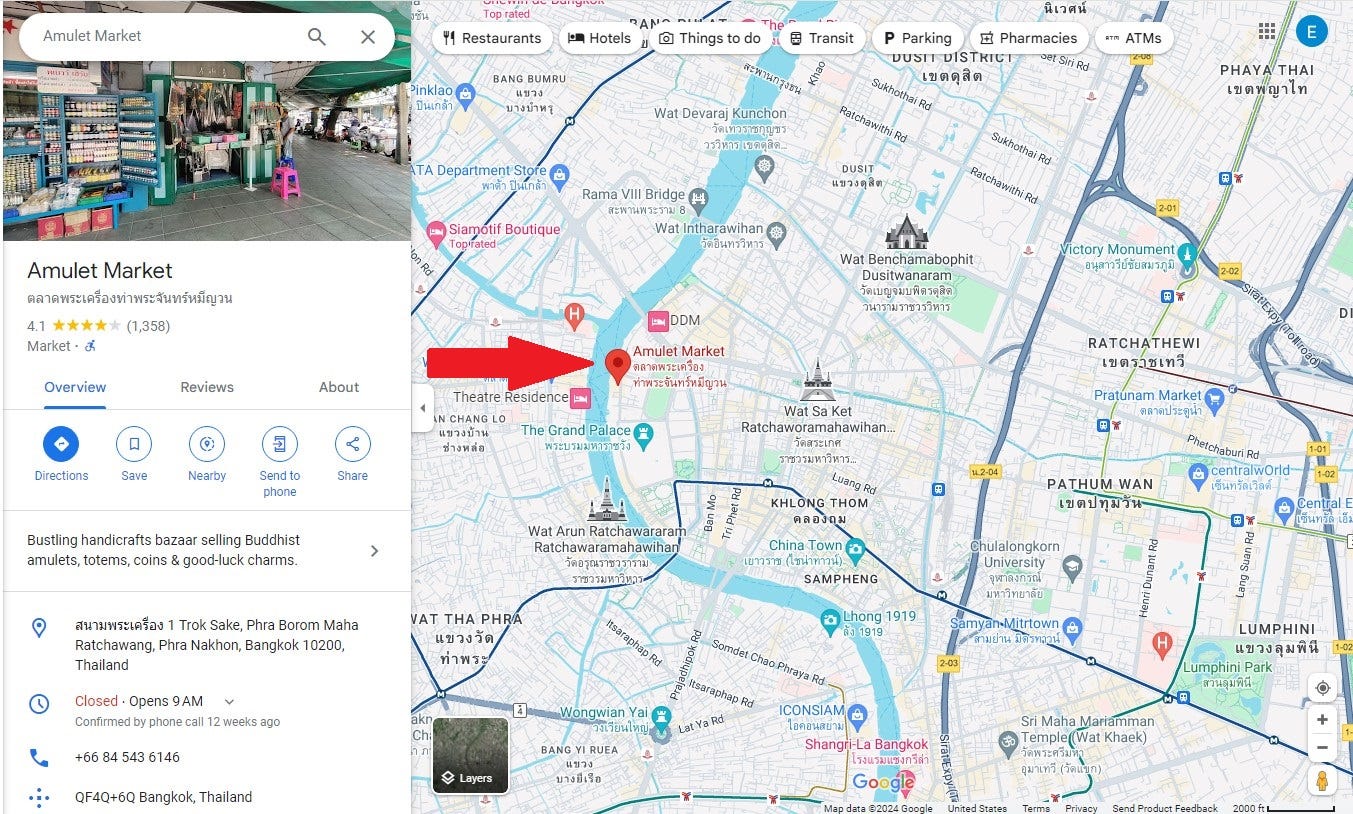This screenshot has height=814, width=1353.
Task: Click the Send to phone icon
Action: point(280,444)
